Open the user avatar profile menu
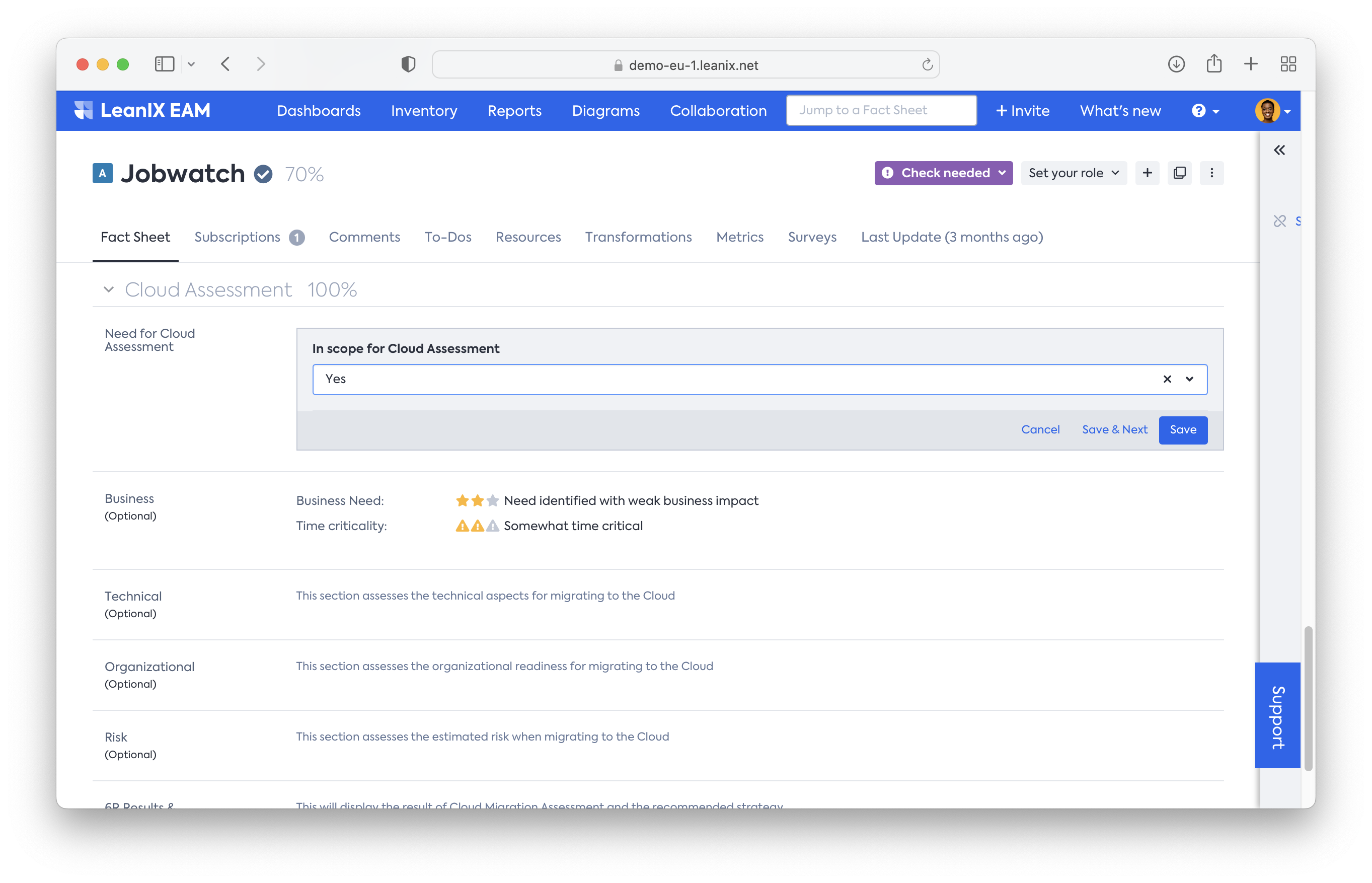This screenshot has height=883, width=1372. tap(1268, 111)
